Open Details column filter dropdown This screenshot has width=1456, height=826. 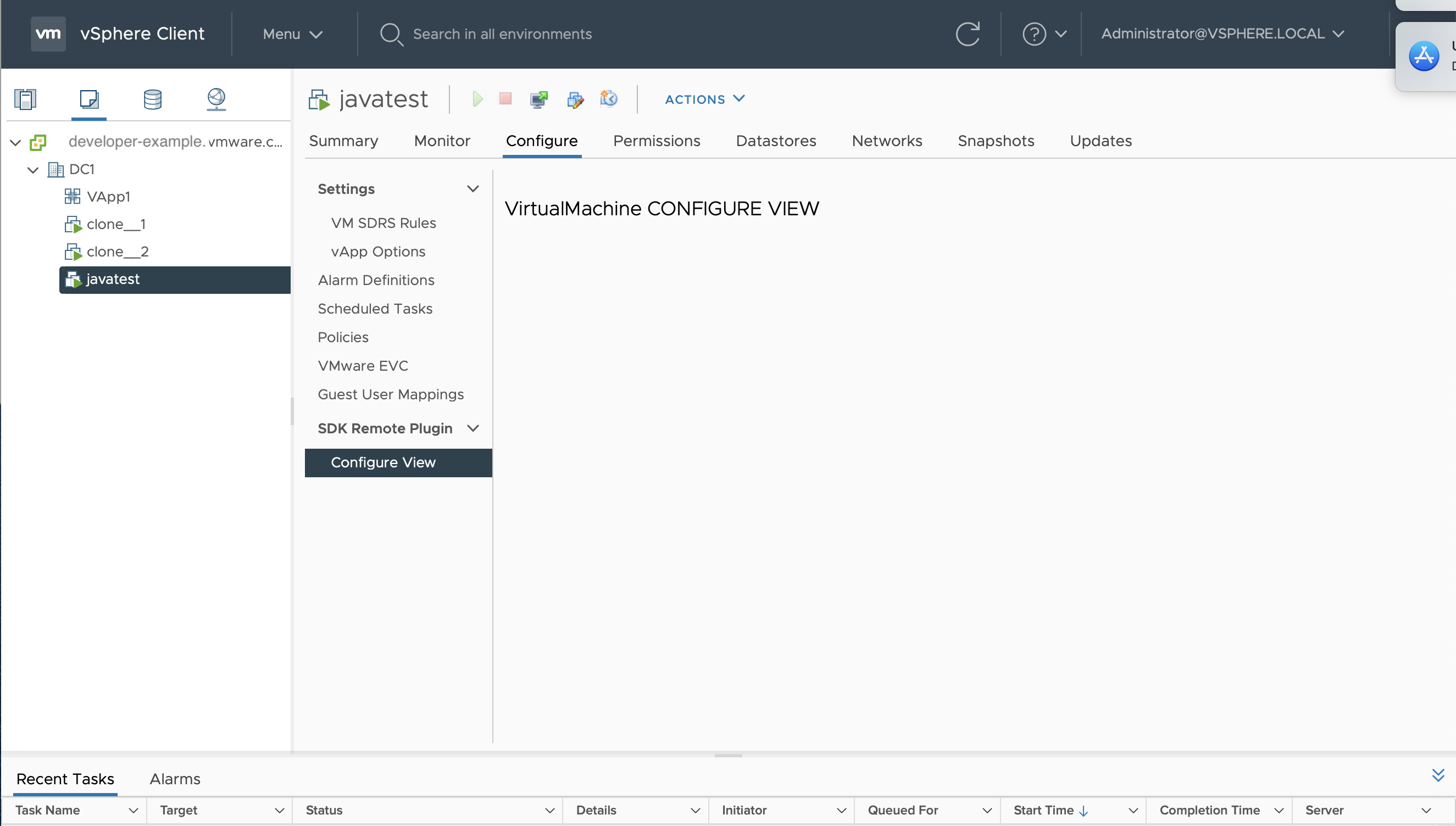coord(695,811)
